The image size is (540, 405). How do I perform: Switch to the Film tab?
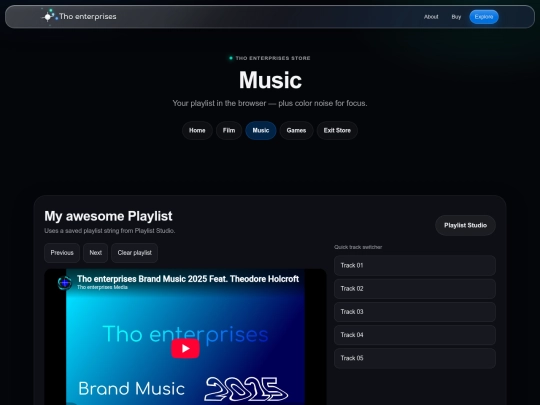point(229,131)
